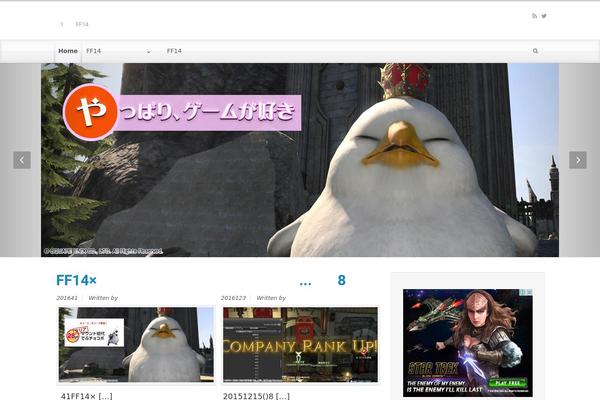Viewport: 600px width, 400px height.
Task: Go to previous slide arrow
Action: tap(22, 160)
